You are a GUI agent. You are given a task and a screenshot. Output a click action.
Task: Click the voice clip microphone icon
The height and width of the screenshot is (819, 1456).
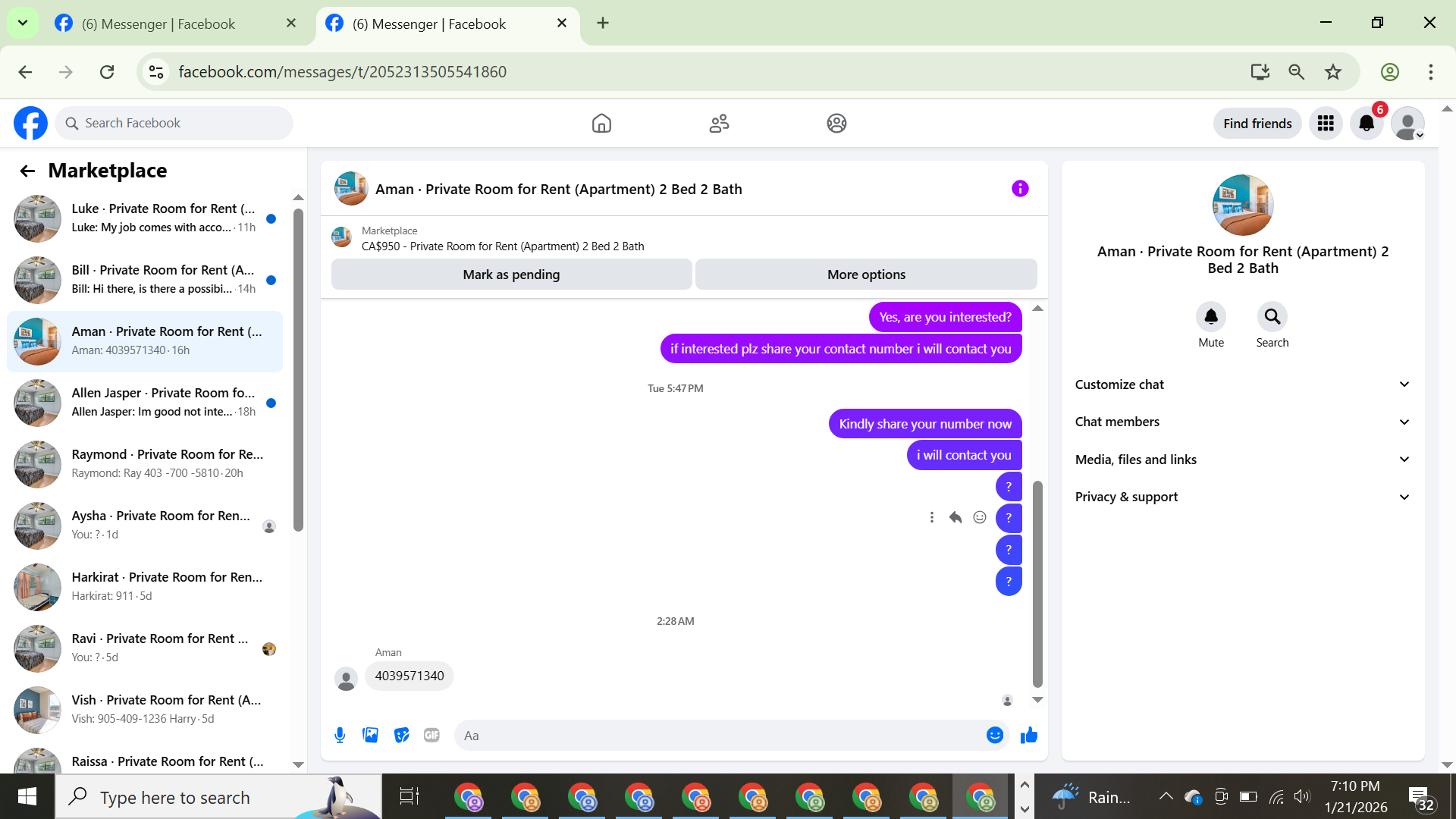pos(340,735)
